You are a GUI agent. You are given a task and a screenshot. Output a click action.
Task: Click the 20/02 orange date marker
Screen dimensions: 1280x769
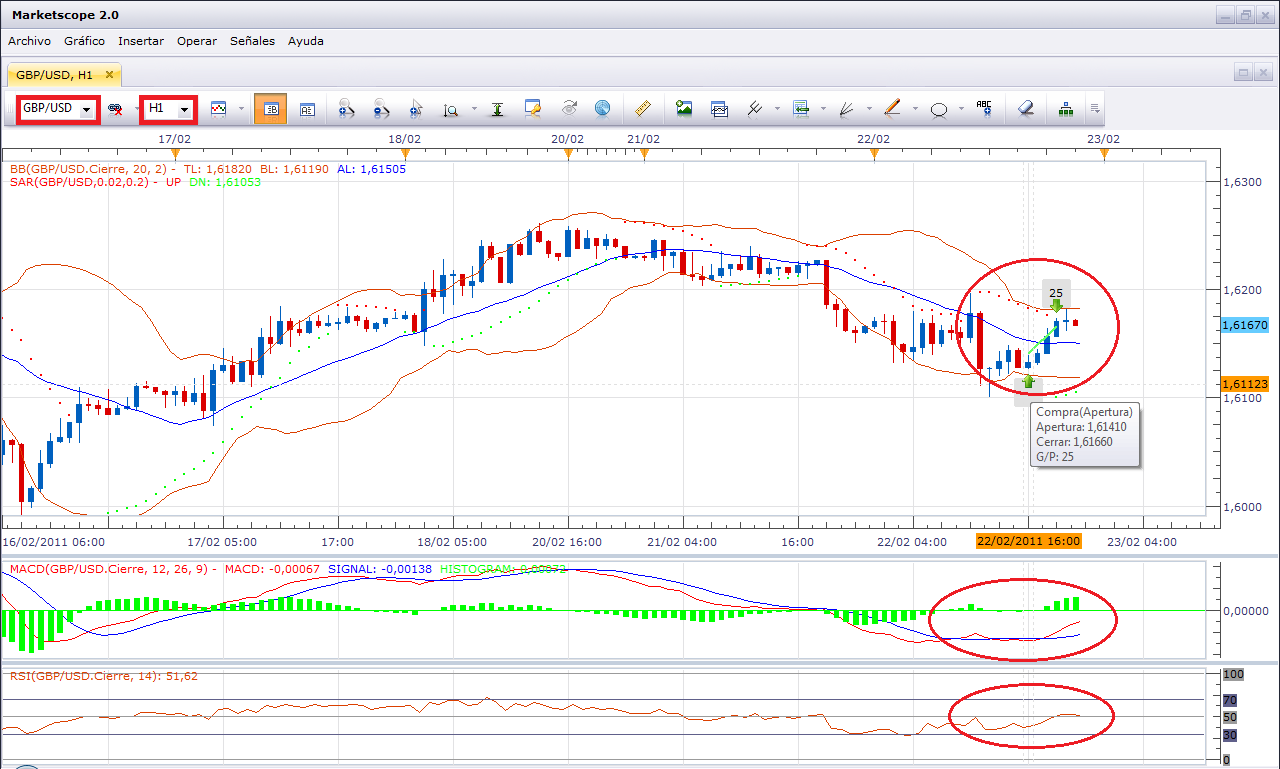[567, 154]
